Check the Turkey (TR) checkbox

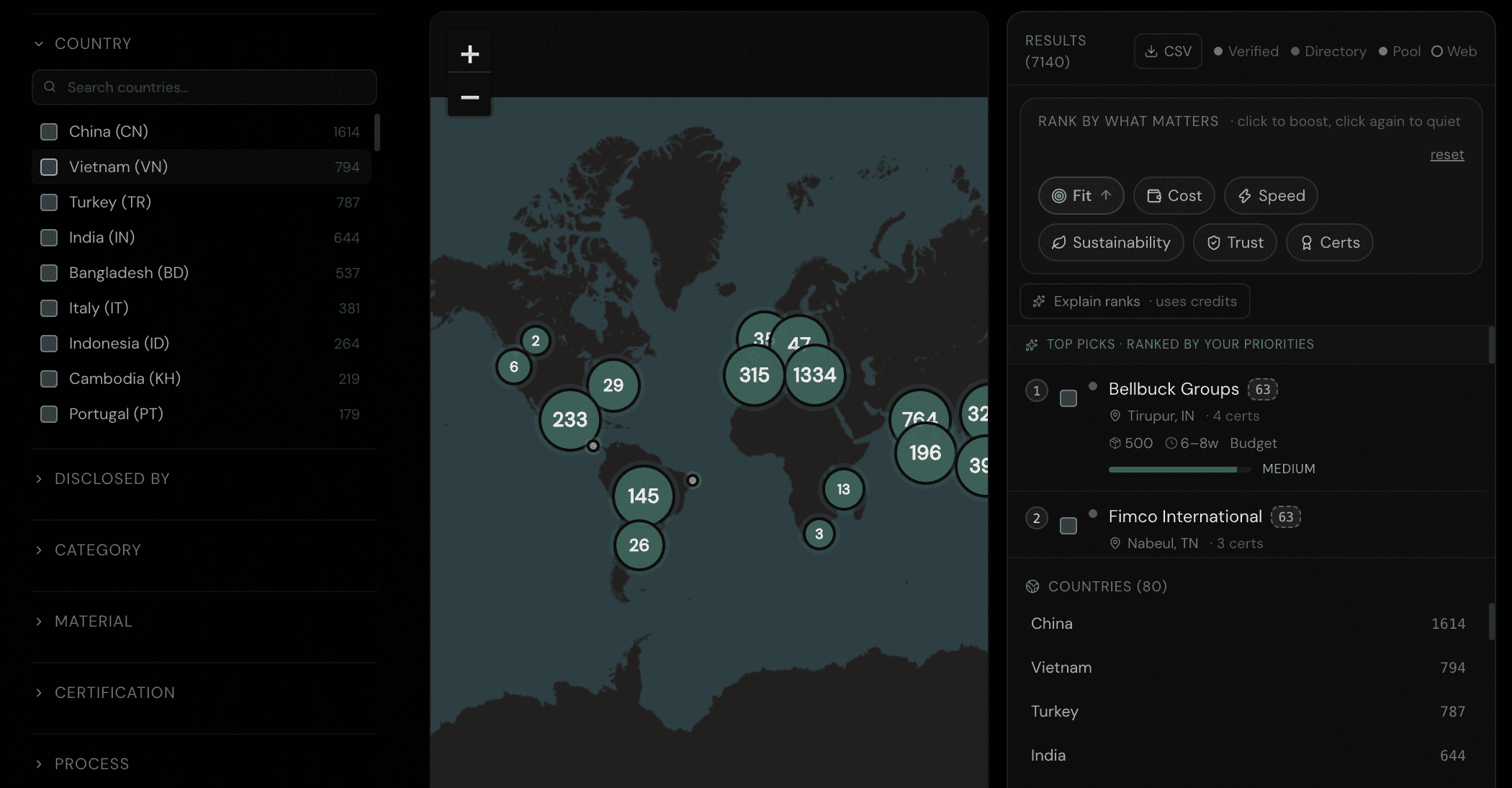[49, 202]
